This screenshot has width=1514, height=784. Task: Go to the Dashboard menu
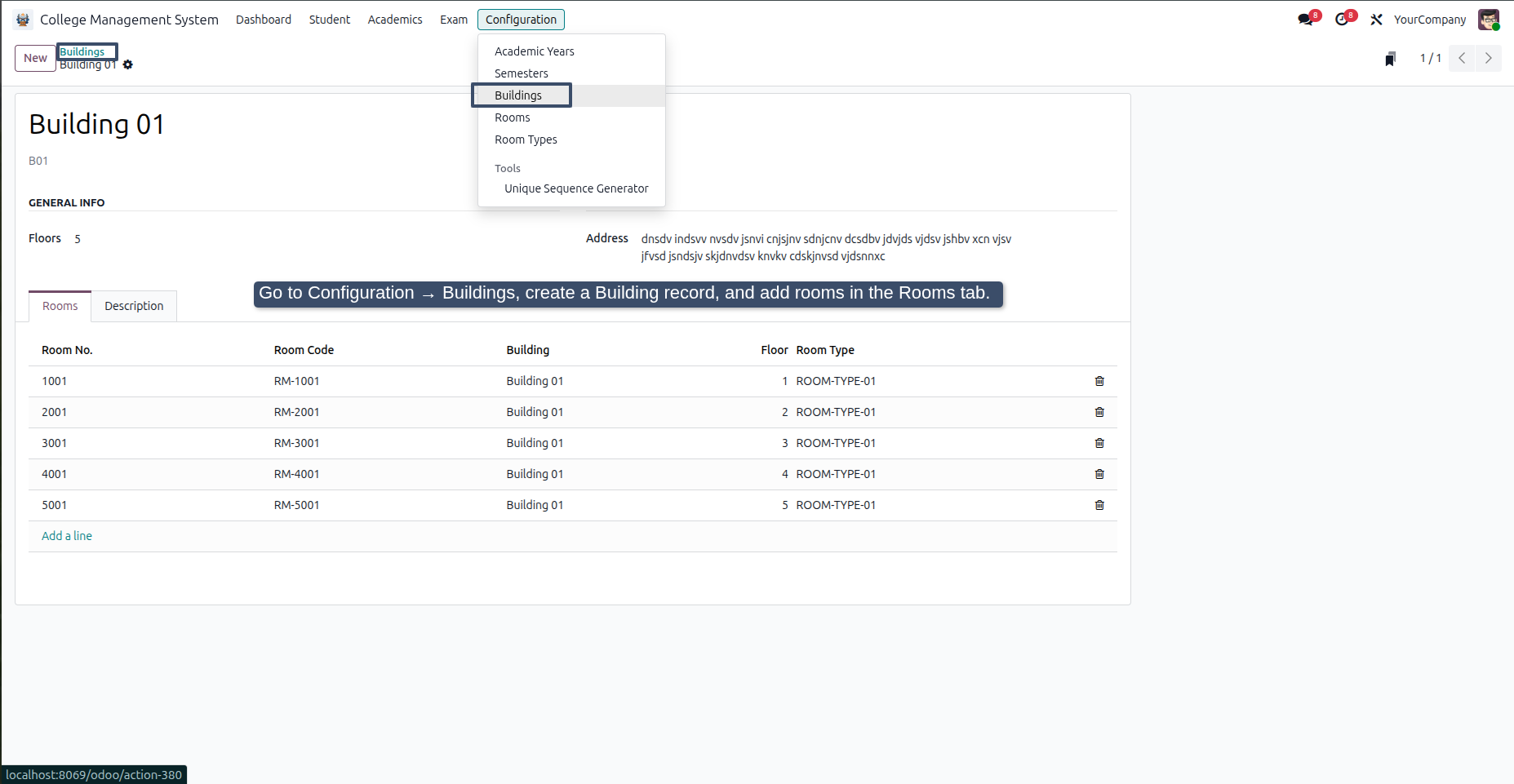click(264, 20)
